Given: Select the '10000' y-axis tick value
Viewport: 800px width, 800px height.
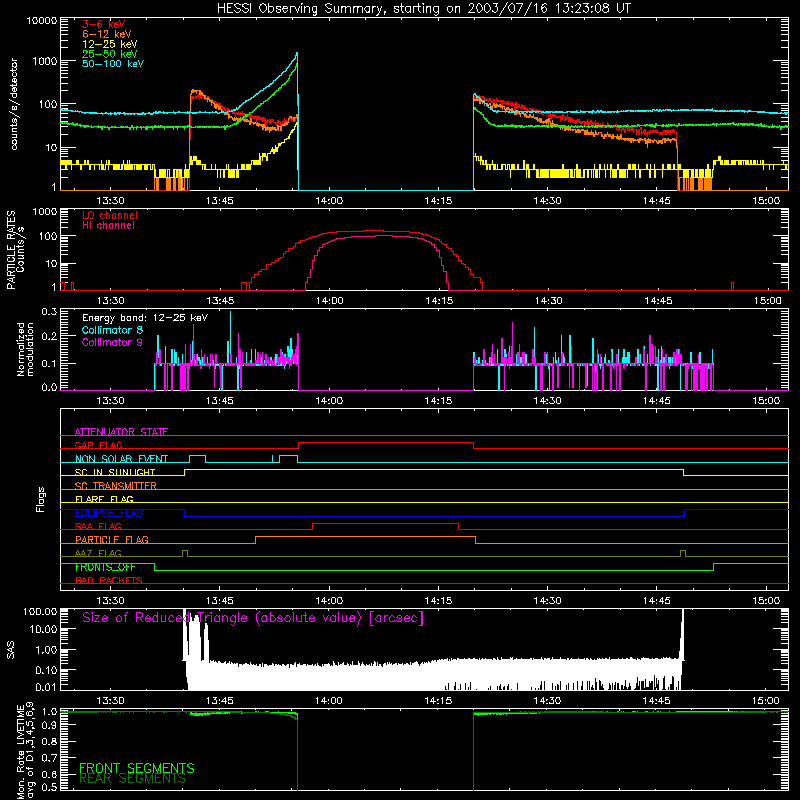Looking at the screenshot, I should coord(42,21).
